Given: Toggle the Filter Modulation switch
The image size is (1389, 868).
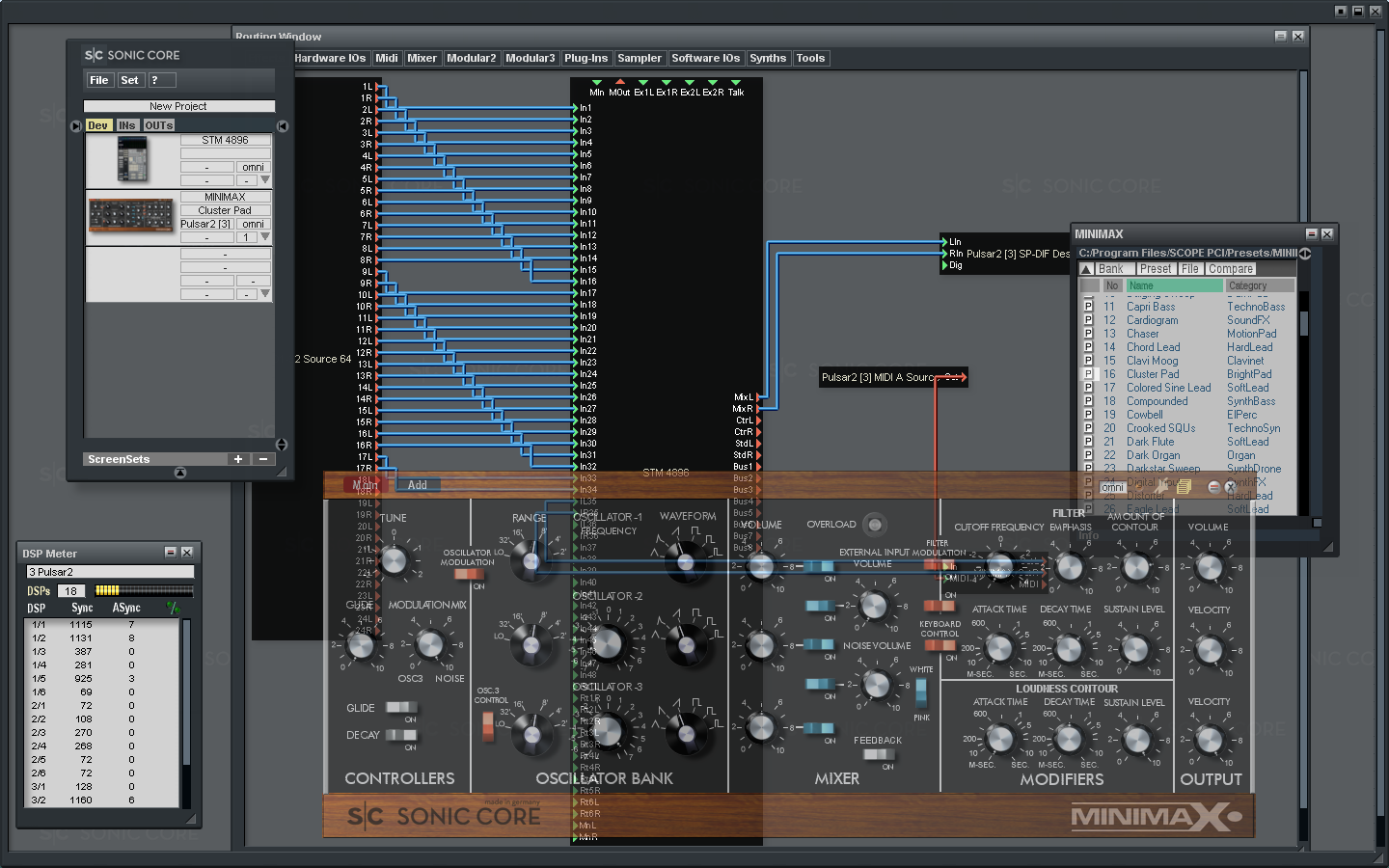Looking at the screenshot, I should 940,565.
